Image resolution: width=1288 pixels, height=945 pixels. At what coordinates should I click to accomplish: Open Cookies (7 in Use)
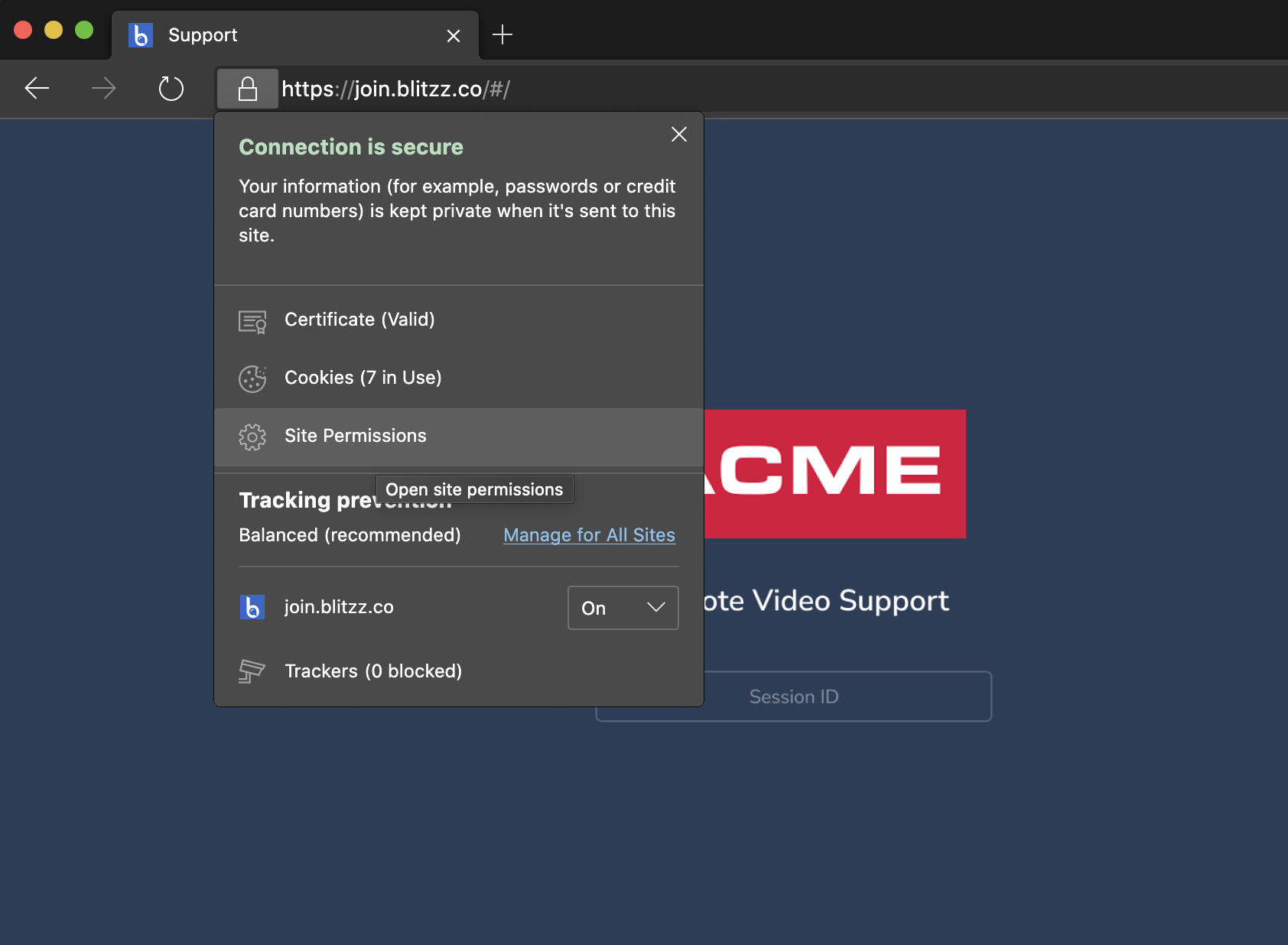[459, 378]
